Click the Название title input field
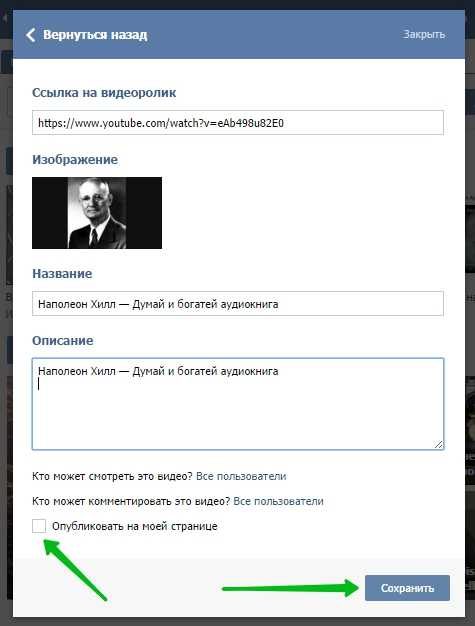Image resolution: width=475 pixels, height=626 pixels. [x=238, y=303]
